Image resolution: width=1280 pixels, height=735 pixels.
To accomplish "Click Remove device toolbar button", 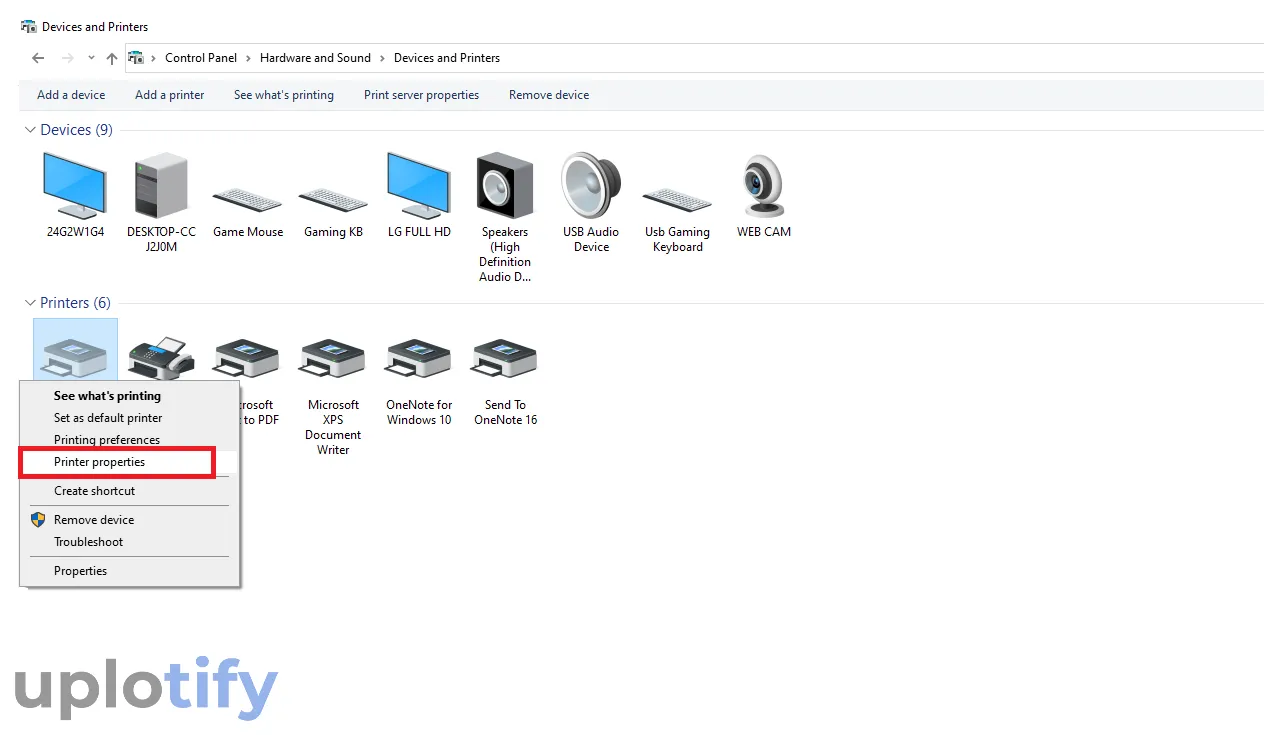I will pos(549,95).
